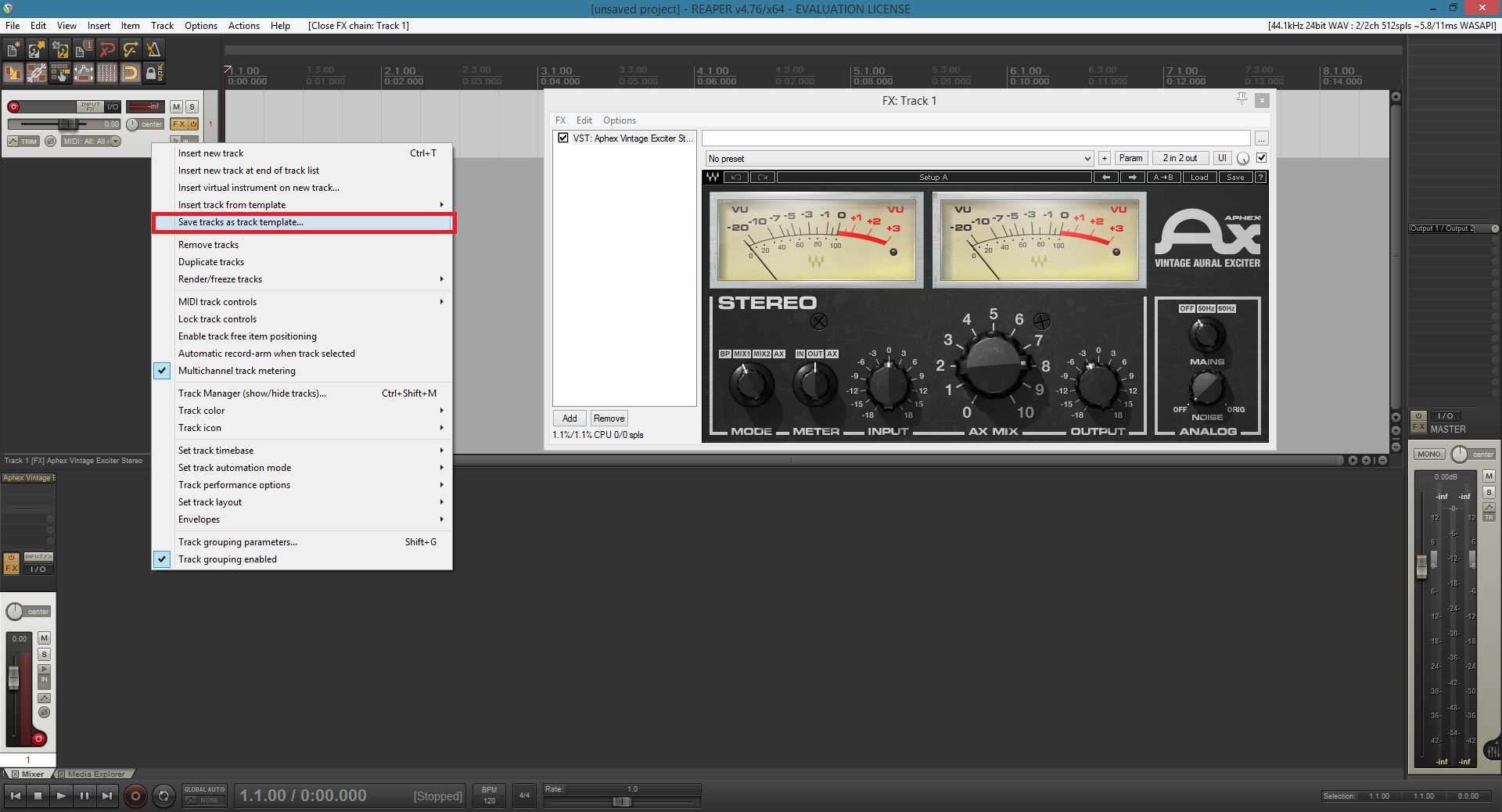Click the snap magnet toolbar icon
This screenshot has height=812, width=1502.
[131, 74]
